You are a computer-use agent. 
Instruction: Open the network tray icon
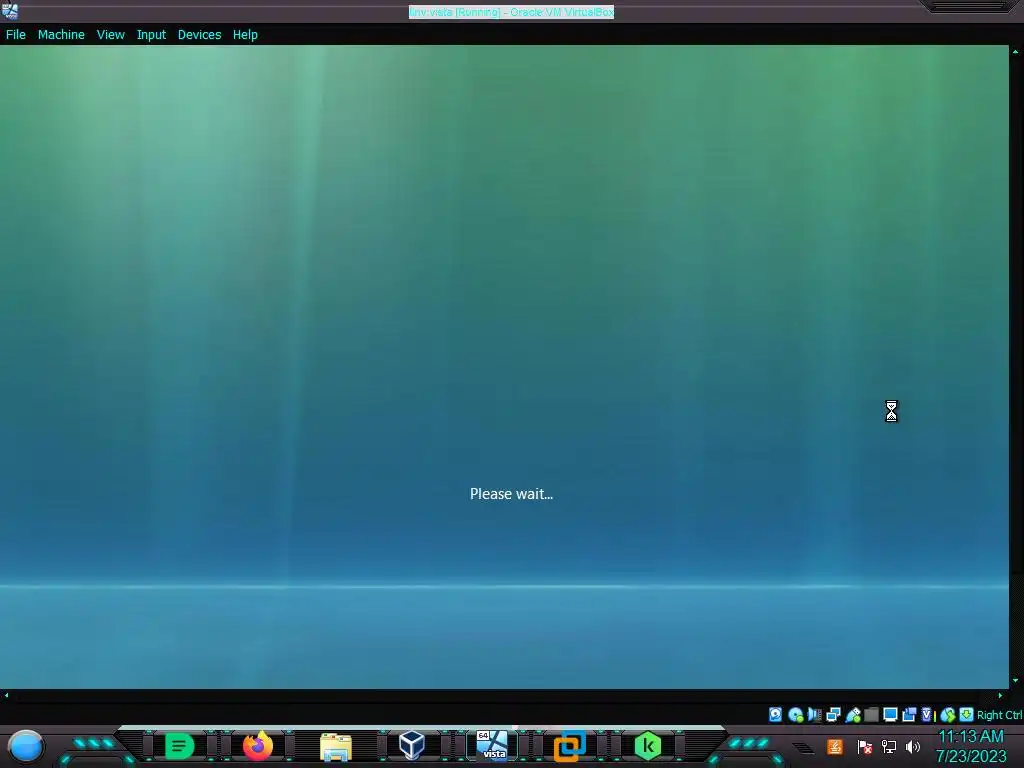tap(888, 746)
